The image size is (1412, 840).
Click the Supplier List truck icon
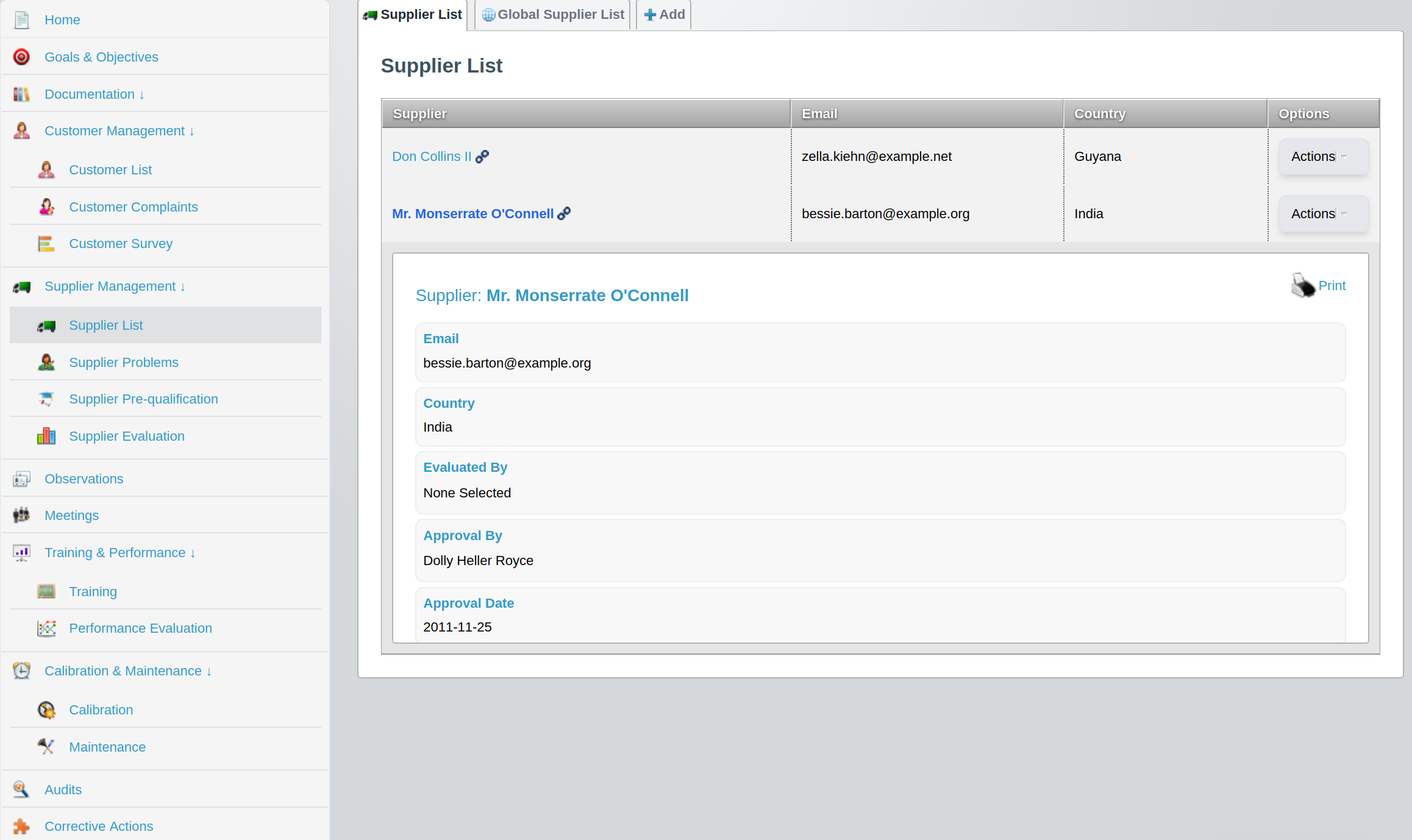point(46,325)
